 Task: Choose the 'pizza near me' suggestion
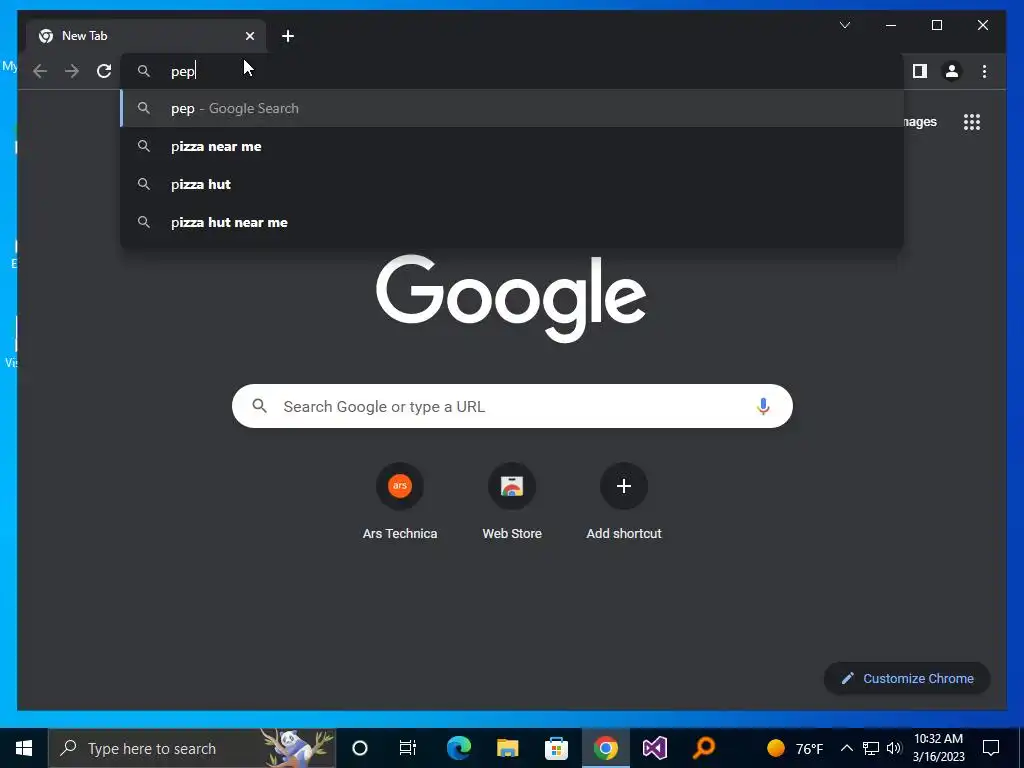512,146
